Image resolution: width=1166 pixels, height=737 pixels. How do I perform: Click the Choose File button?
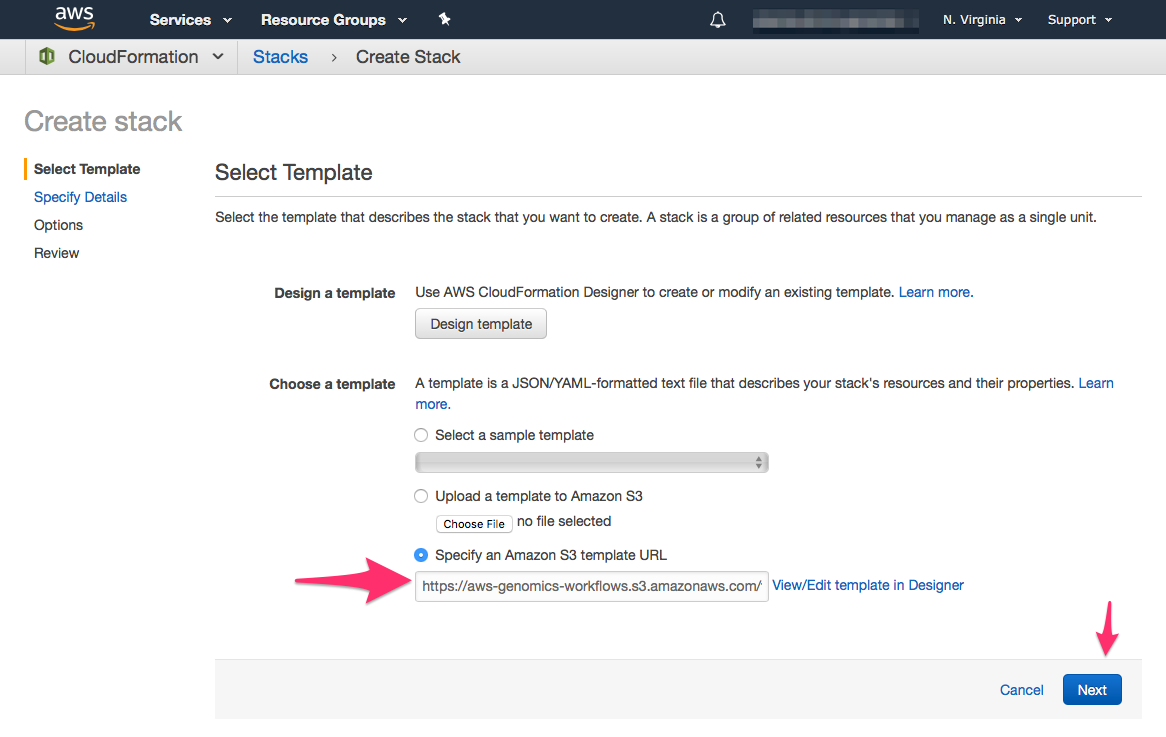click(474, 524)
